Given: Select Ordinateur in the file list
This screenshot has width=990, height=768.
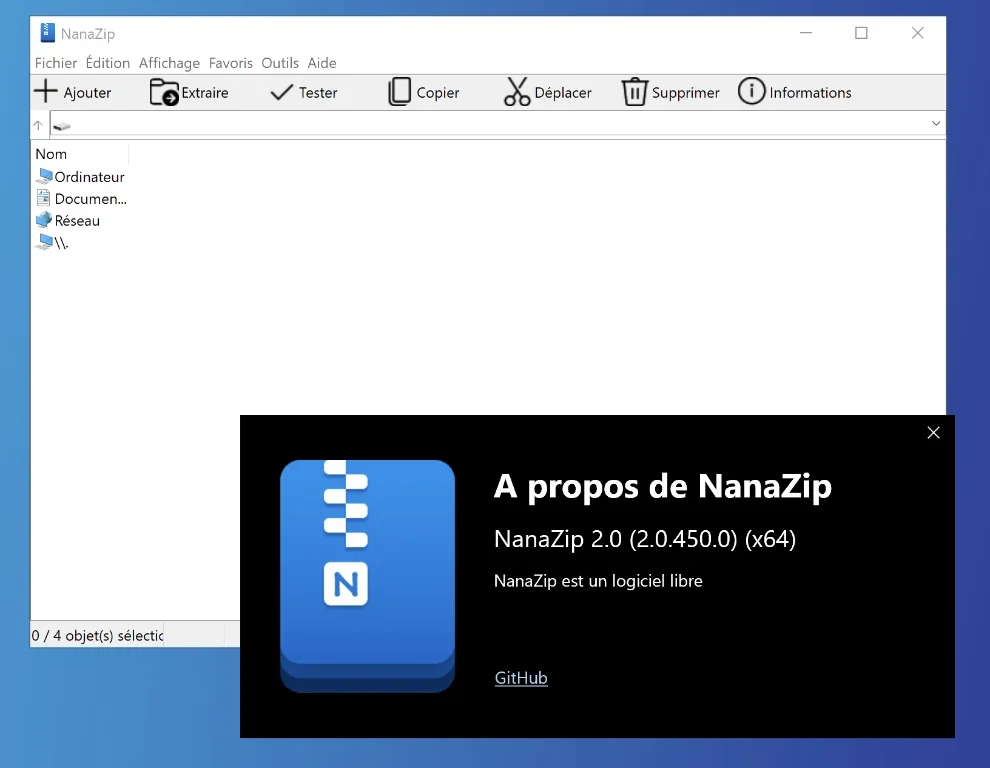Looking at the screenshot, I should (x=89, y=177).
